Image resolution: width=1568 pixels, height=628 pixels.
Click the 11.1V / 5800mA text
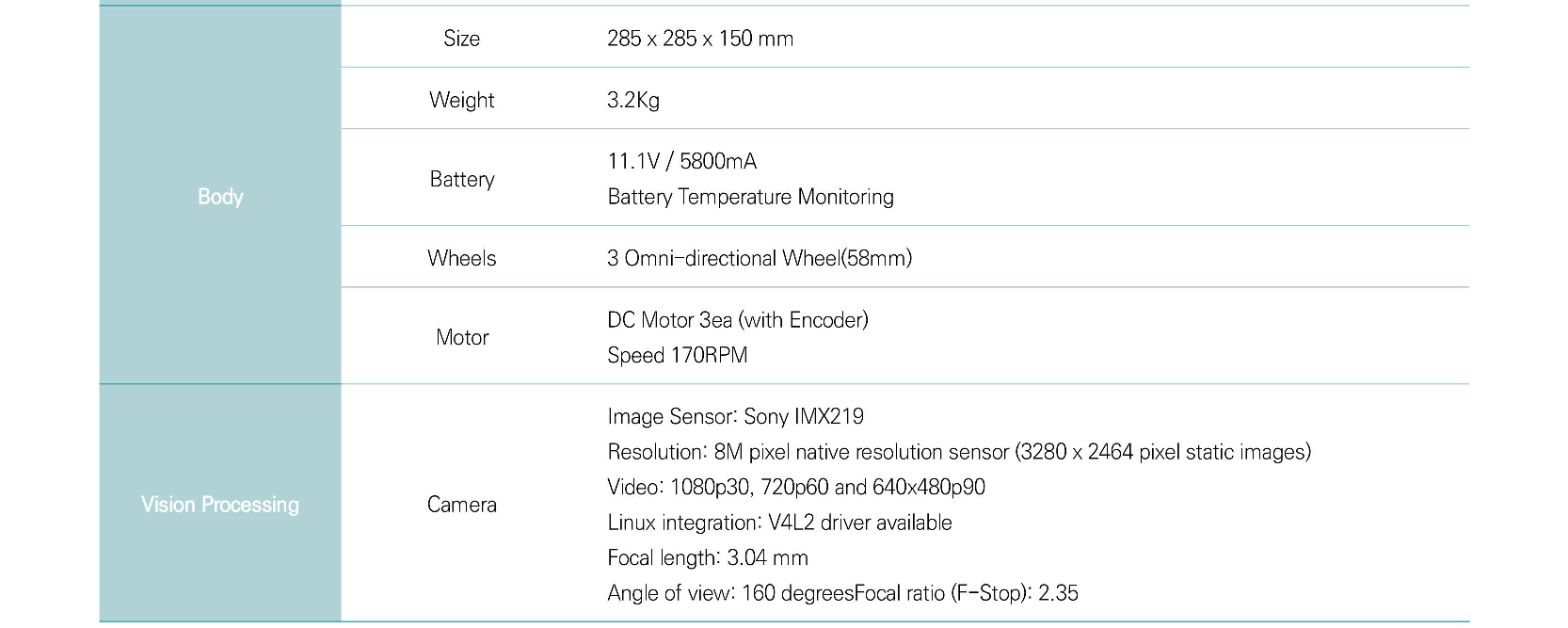(682, 161)
